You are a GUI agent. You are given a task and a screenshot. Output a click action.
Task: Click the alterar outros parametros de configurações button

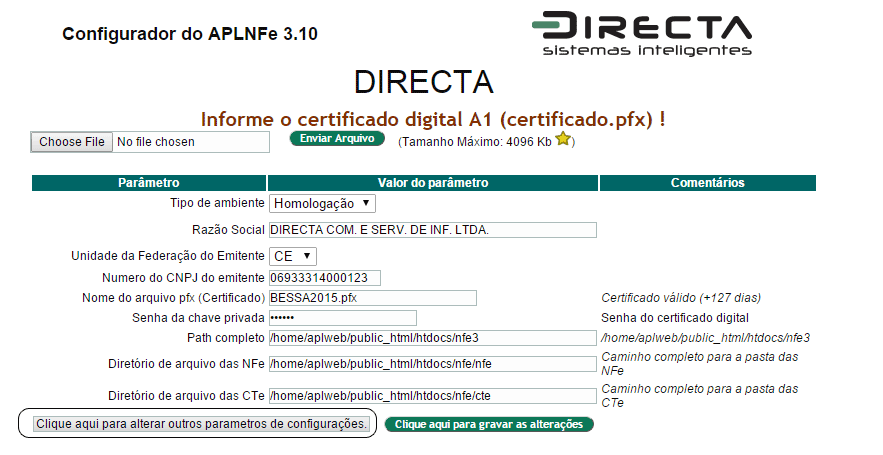[x=201, y=423]
